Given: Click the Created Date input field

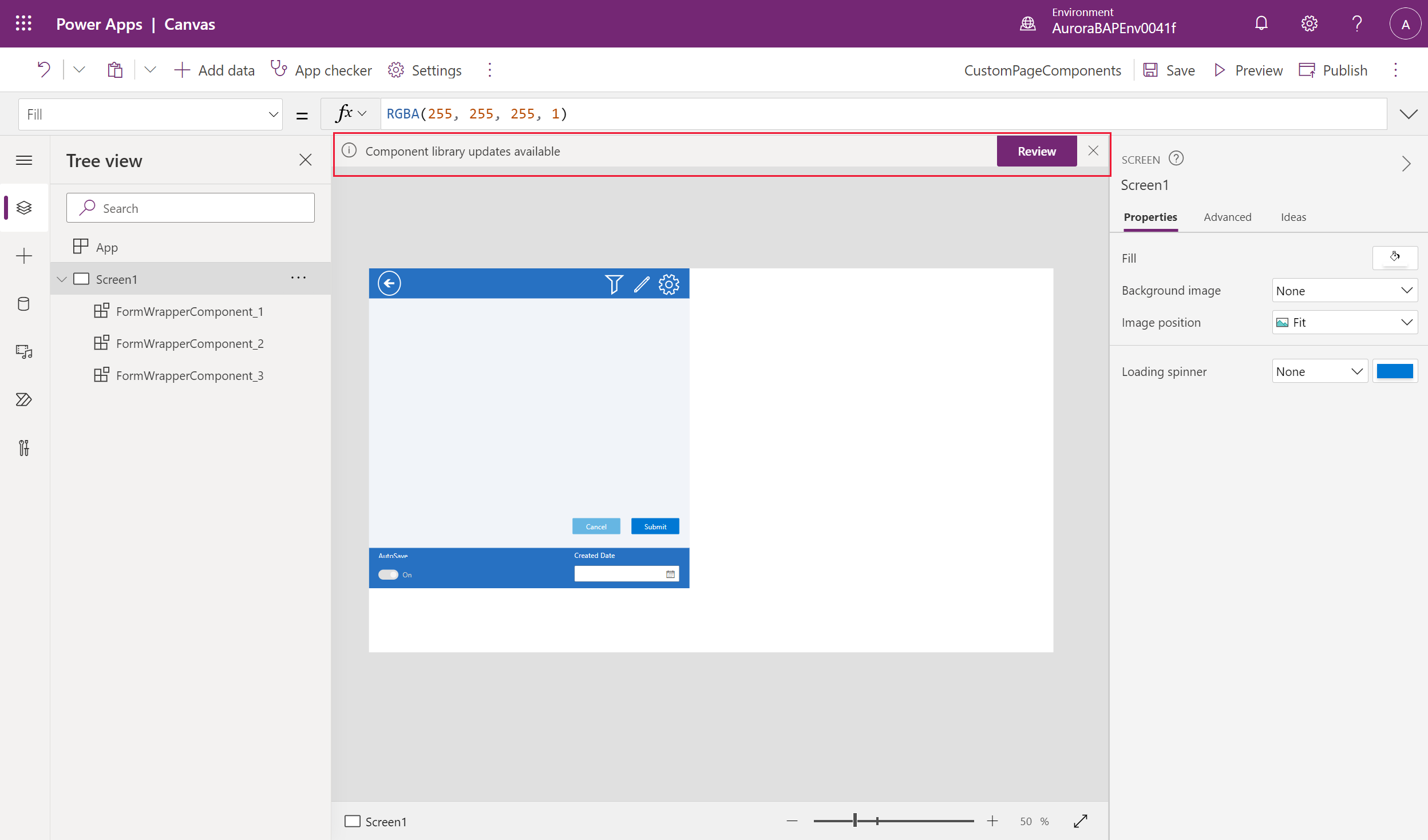Looking at the screenshot, I should click(x=620, y=574).
